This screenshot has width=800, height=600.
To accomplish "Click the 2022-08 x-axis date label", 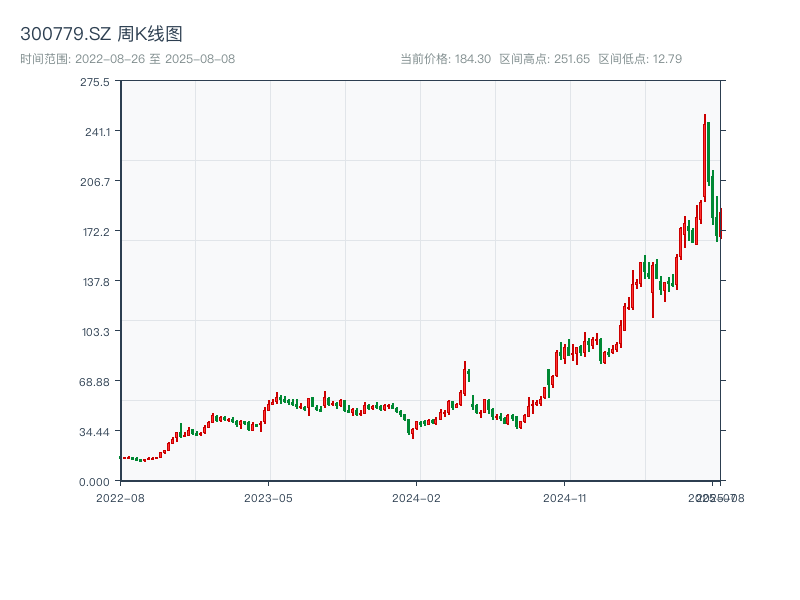I will 121,497.
